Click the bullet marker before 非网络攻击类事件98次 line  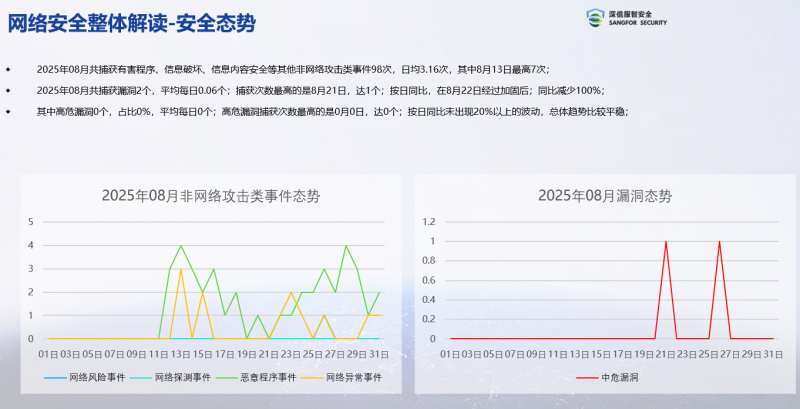coord(8,69)
